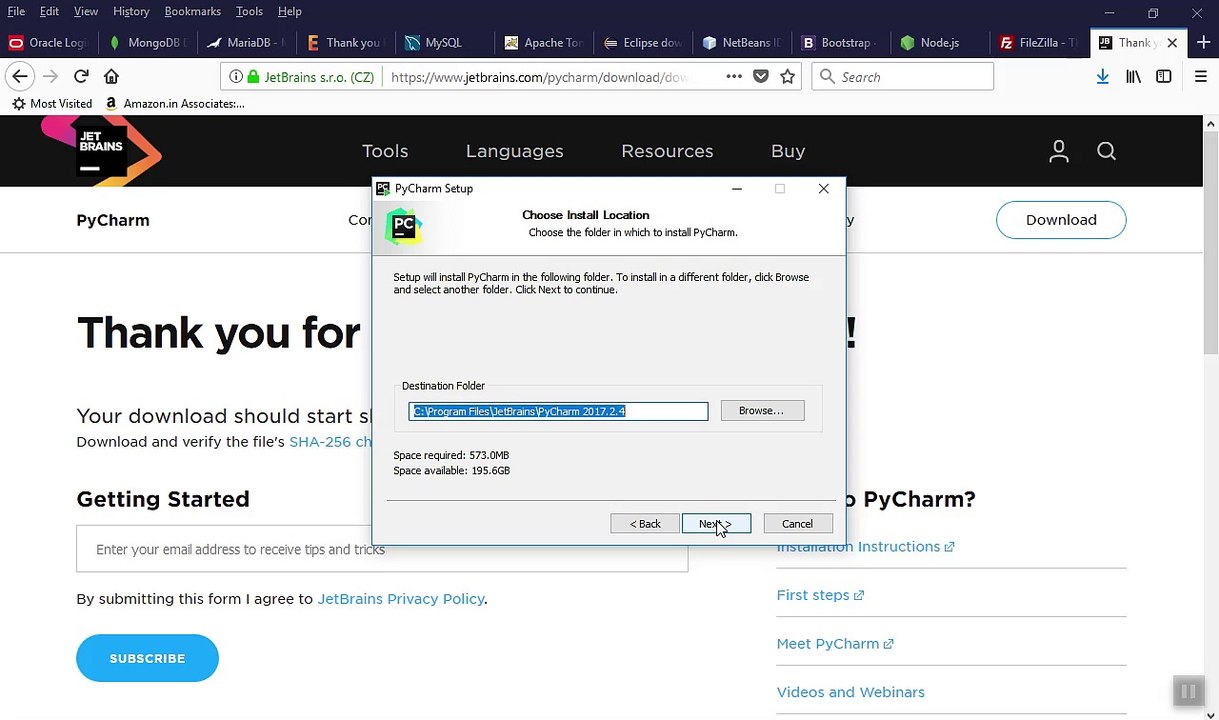Switch to the FileZilla tab

[1038, 43]
